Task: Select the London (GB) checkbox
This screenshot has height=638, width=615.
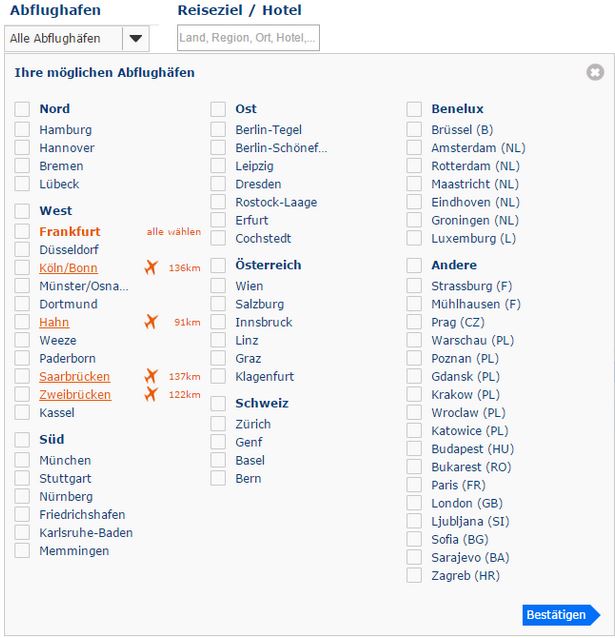Action: pyautogui.click(x=414, y=503)
